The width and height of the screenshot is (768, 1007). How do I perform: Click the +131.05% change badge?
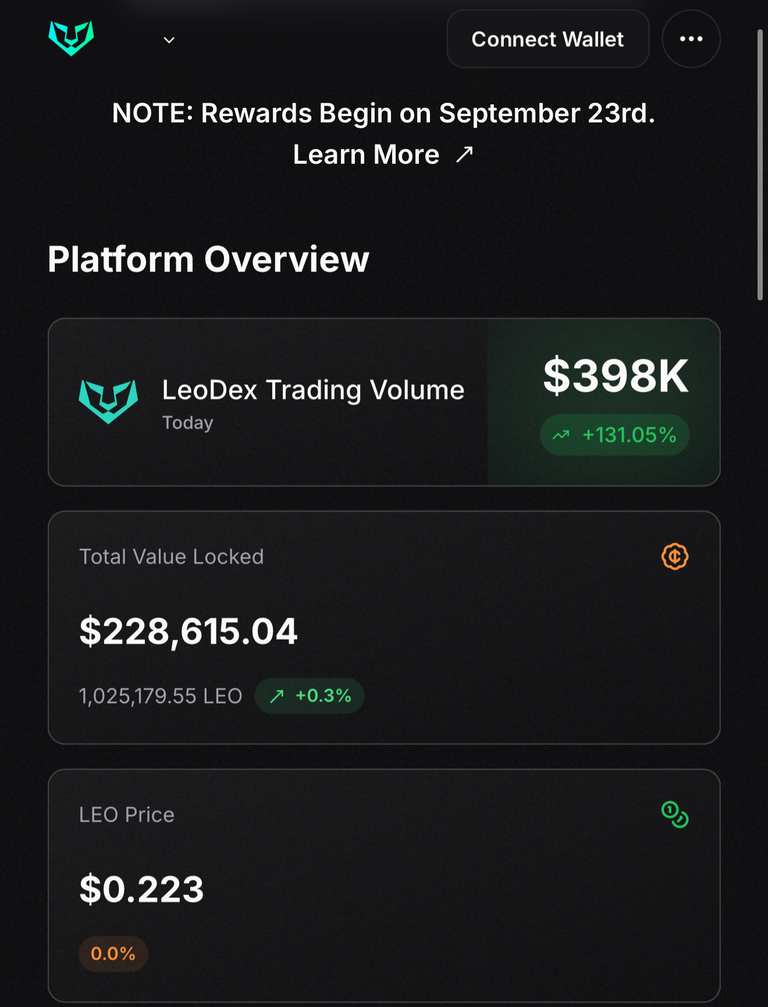(615, 435)
